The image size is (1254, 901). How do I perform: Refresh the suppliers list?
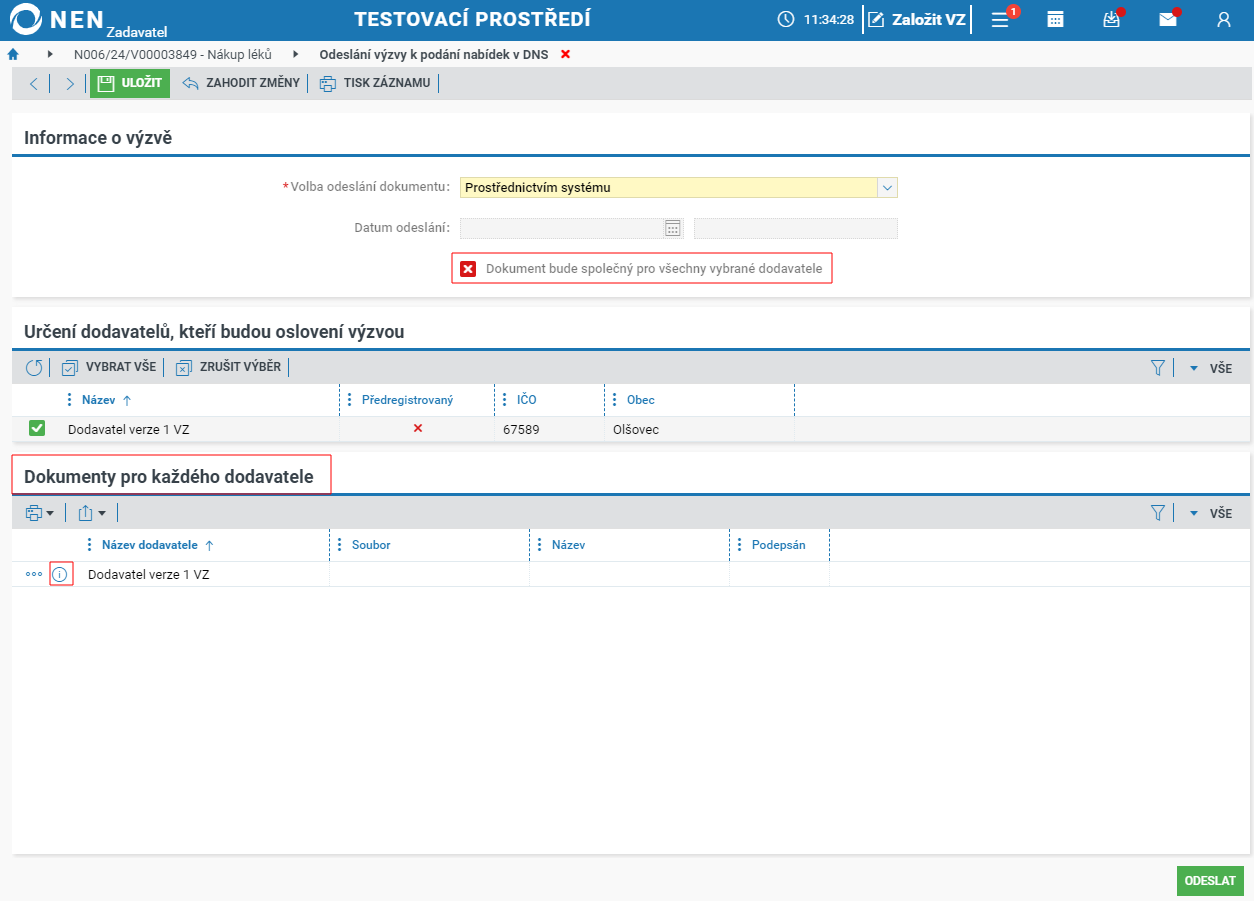(34, 368)
